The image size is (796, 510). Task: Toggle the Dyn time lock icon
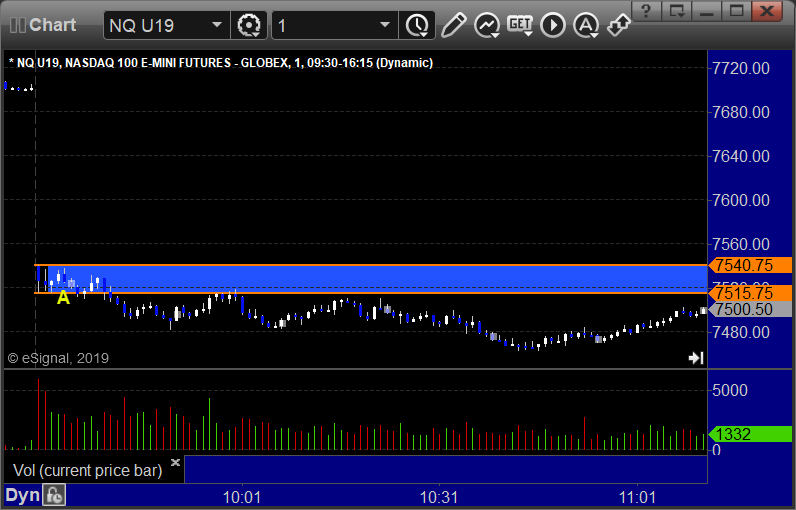pyautogui.click(x=55, y=495)
